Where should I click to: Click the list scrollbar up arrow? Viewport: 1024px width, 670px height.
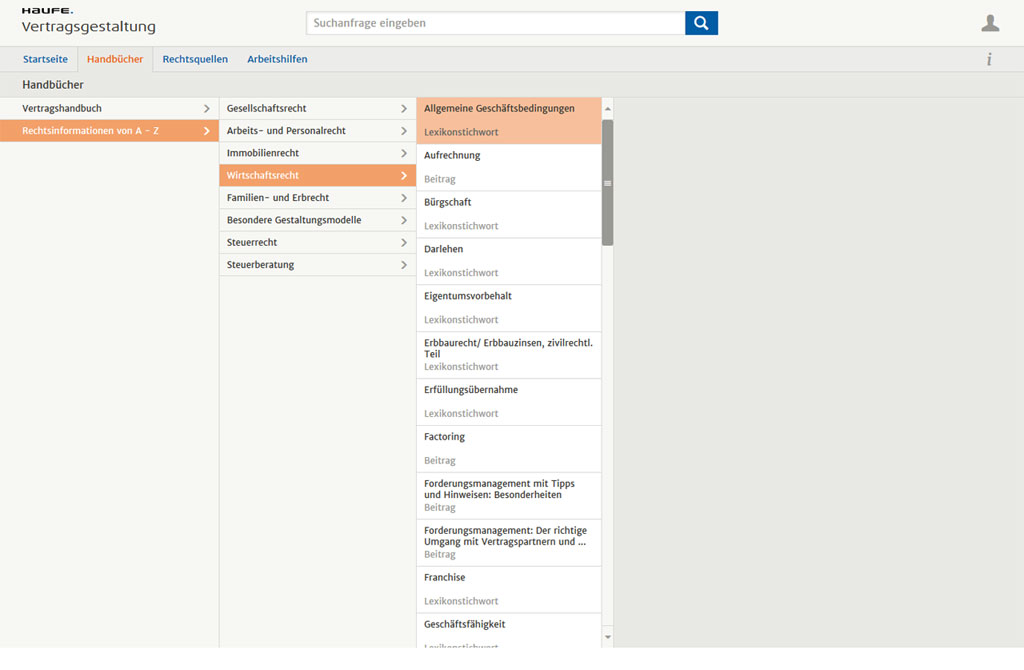(x=608, y=108)
